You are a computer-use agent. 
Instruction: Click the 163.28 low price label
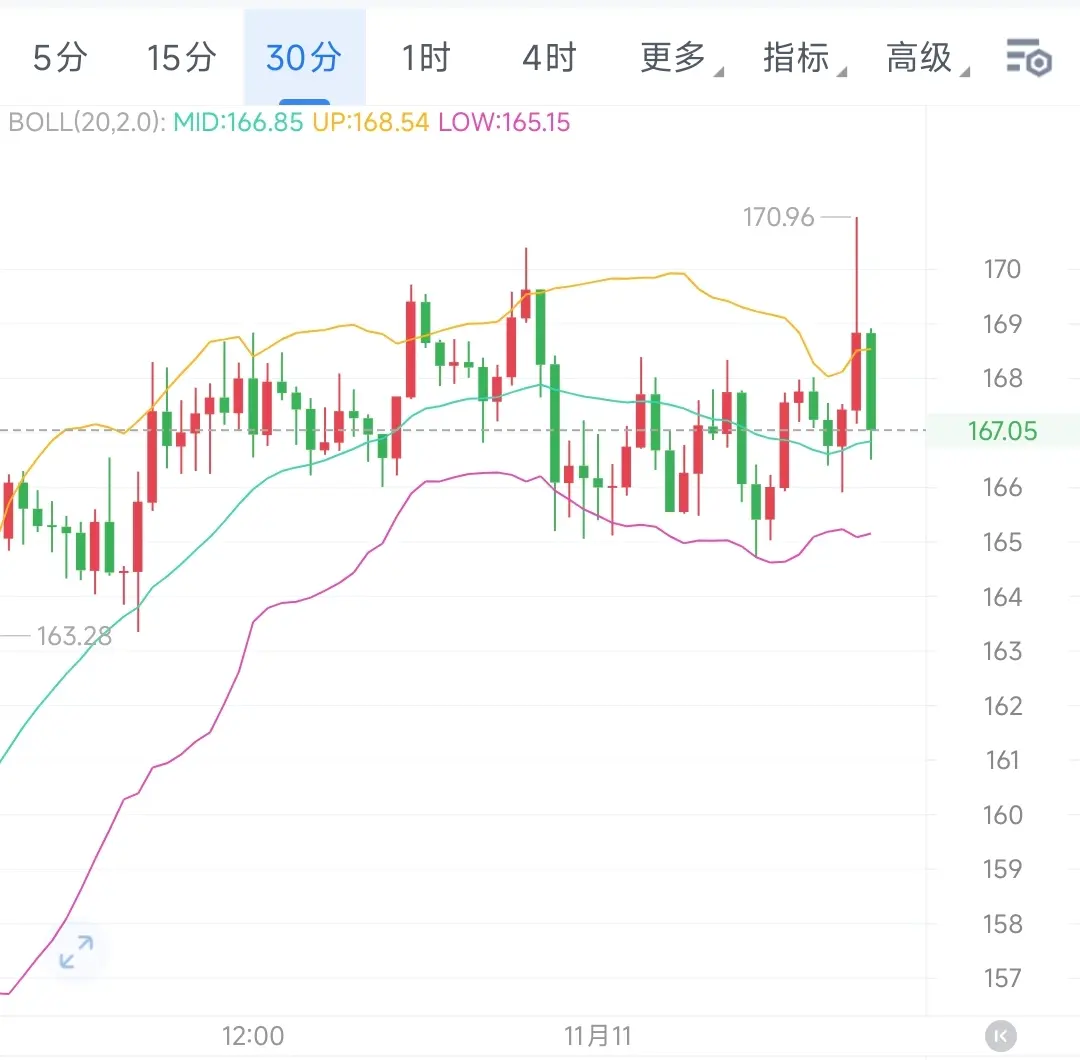pos(74,636)
